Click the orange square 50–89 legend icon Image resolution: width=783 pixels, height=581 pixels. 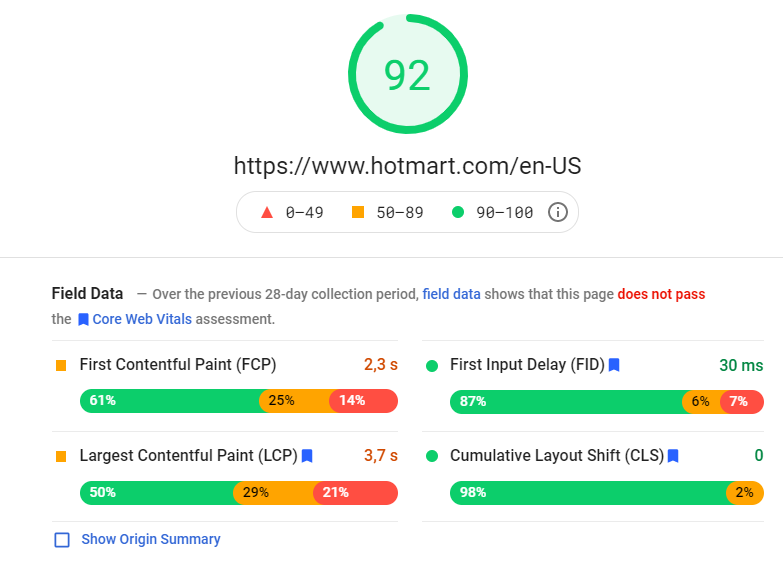tap(358, 212)
